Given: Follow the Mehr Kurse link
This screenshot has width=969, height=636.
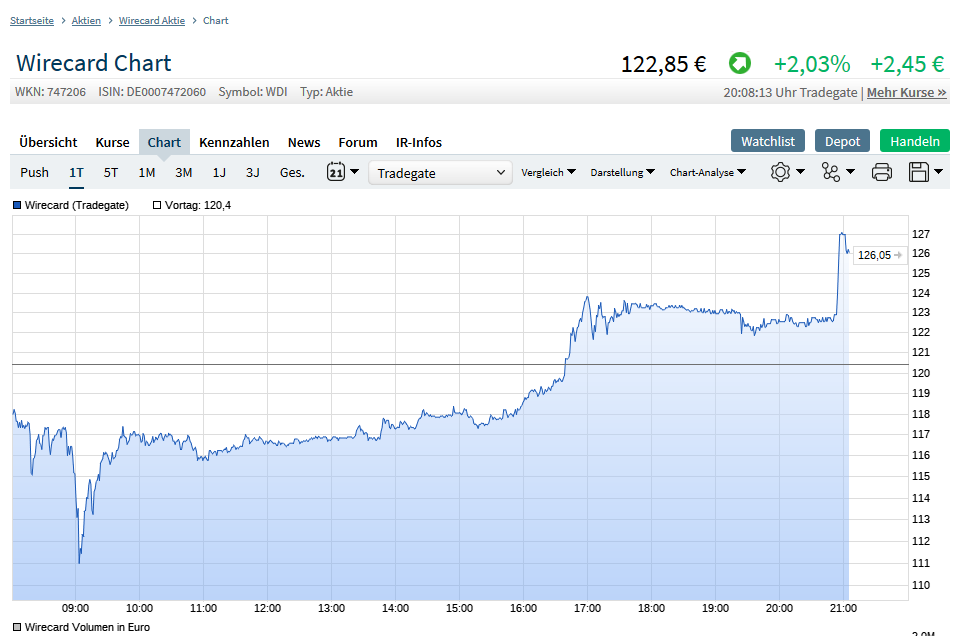Looking at the screenshot, I should coord(907,92).
